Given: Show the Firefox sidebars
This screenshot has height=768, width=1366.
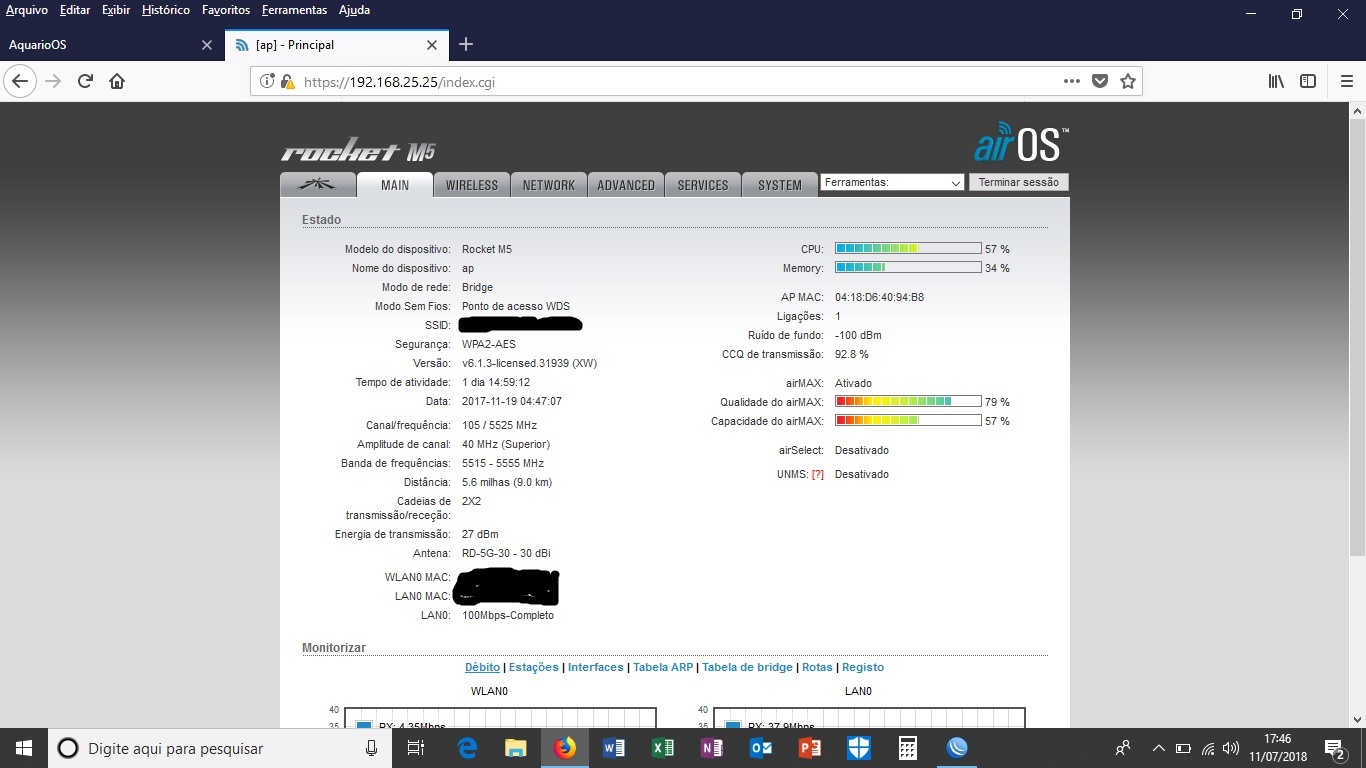Looking at the screenshot, I should [1308, 82].
